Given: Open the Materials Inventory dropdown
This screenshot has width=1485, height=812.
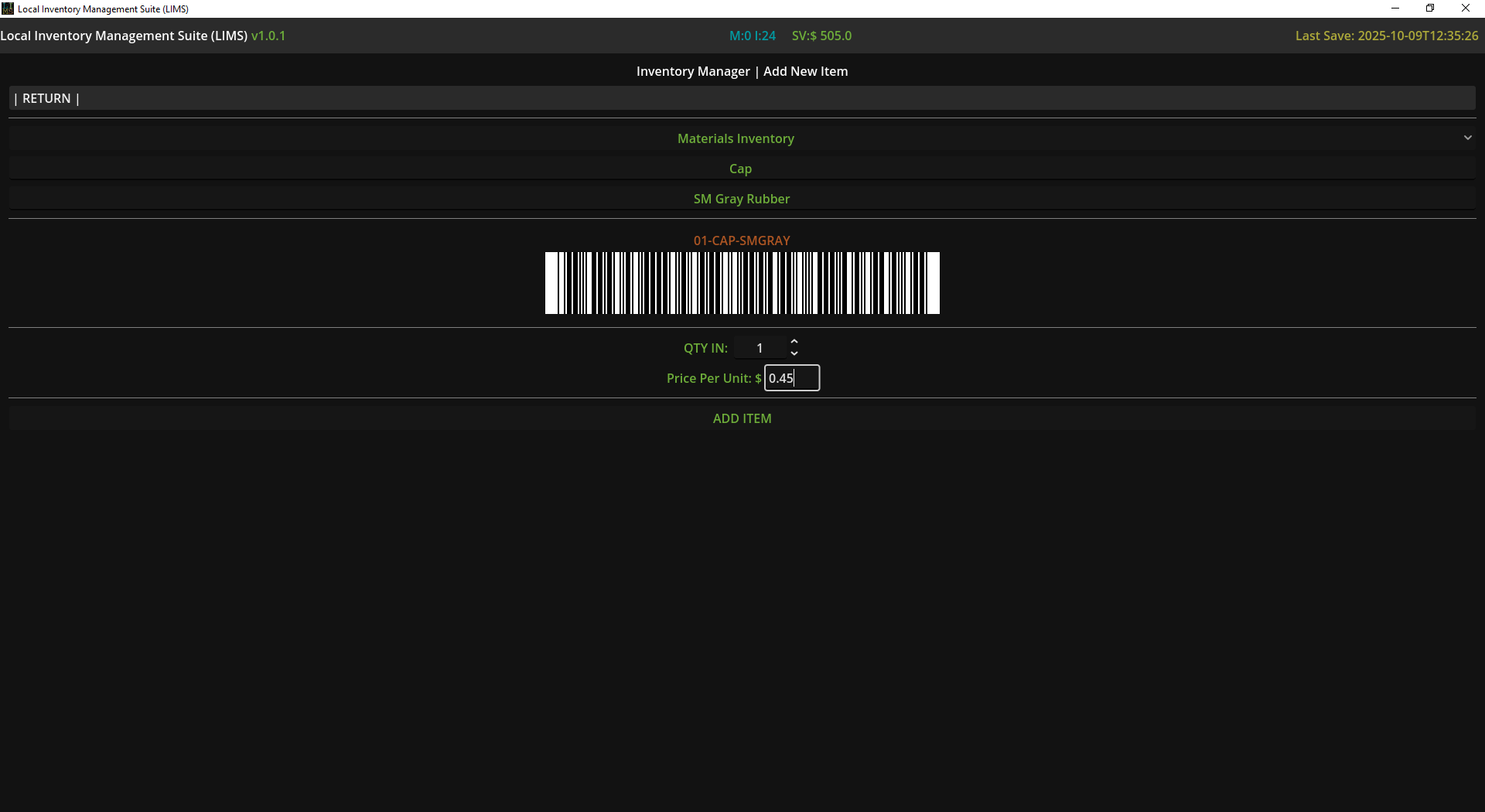Looking at the screenshot, I should 742,138.
